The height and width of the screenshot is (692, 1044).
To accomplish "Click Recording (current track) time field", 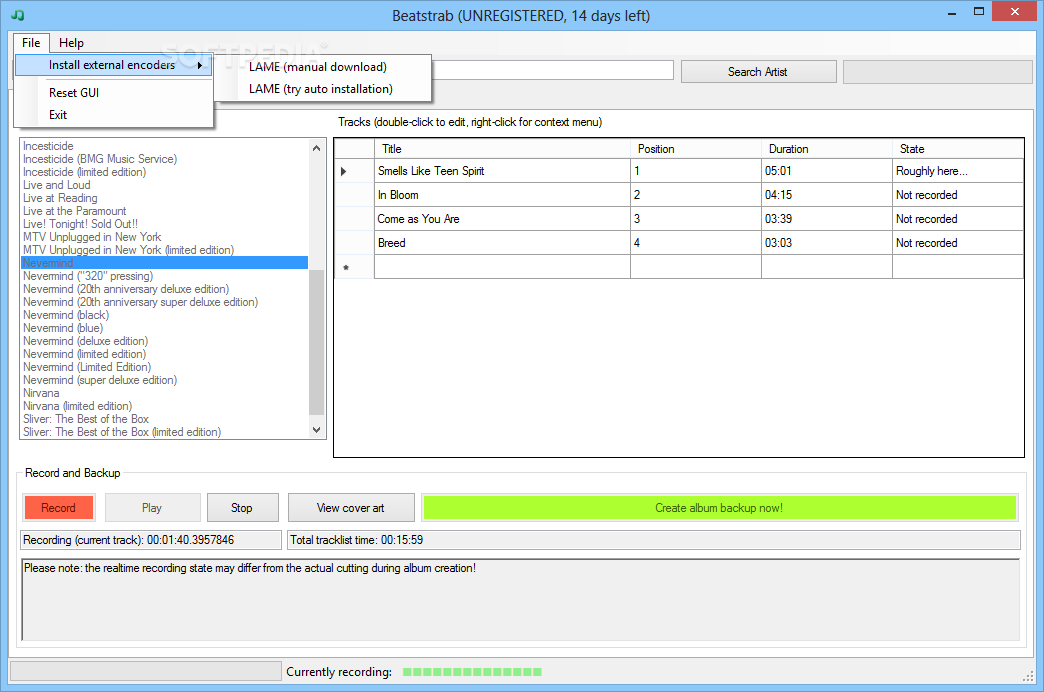I will point(151,540).
